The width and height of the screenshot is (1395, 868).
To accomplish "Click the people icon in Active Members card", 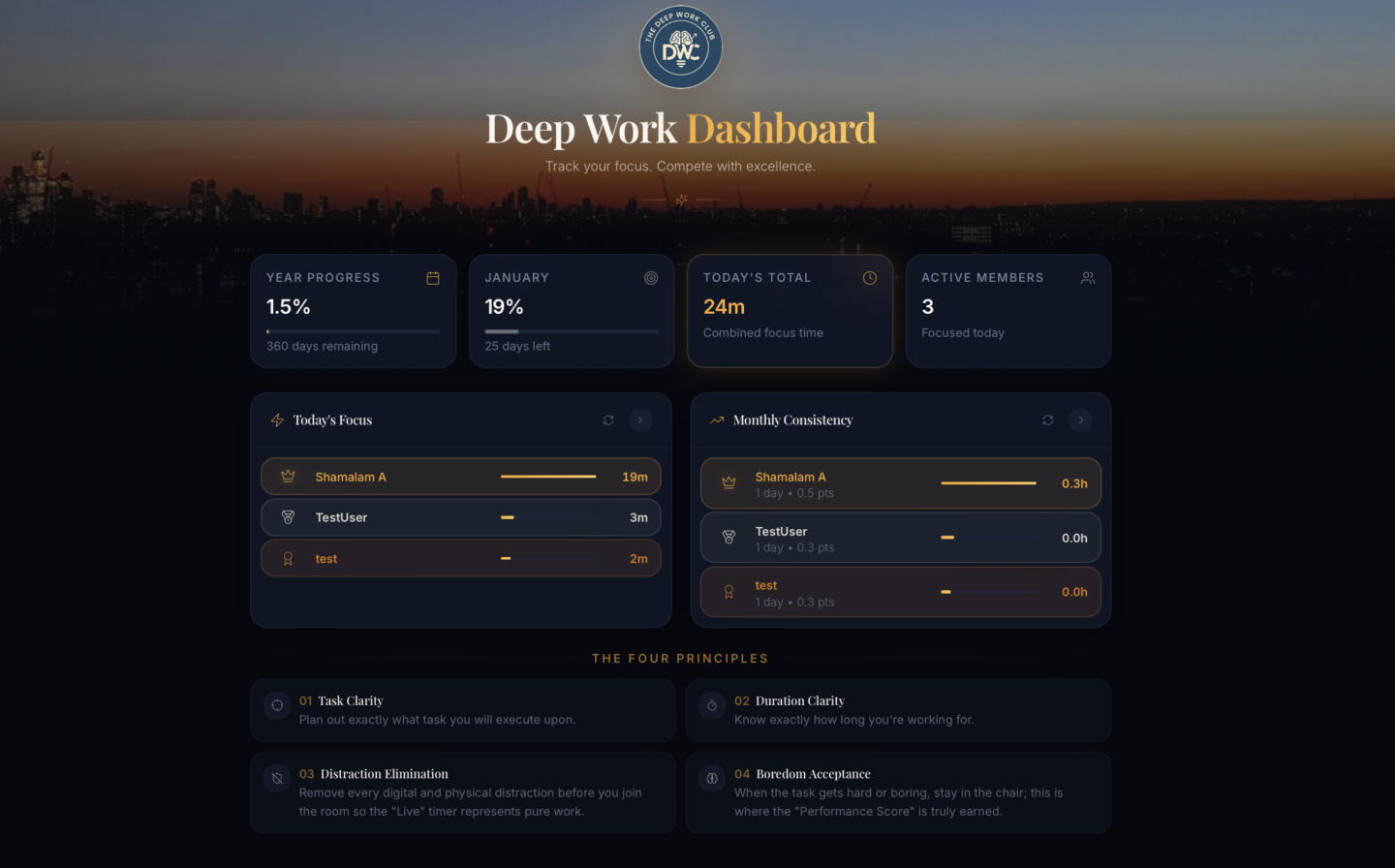I will coord(1088,278).
